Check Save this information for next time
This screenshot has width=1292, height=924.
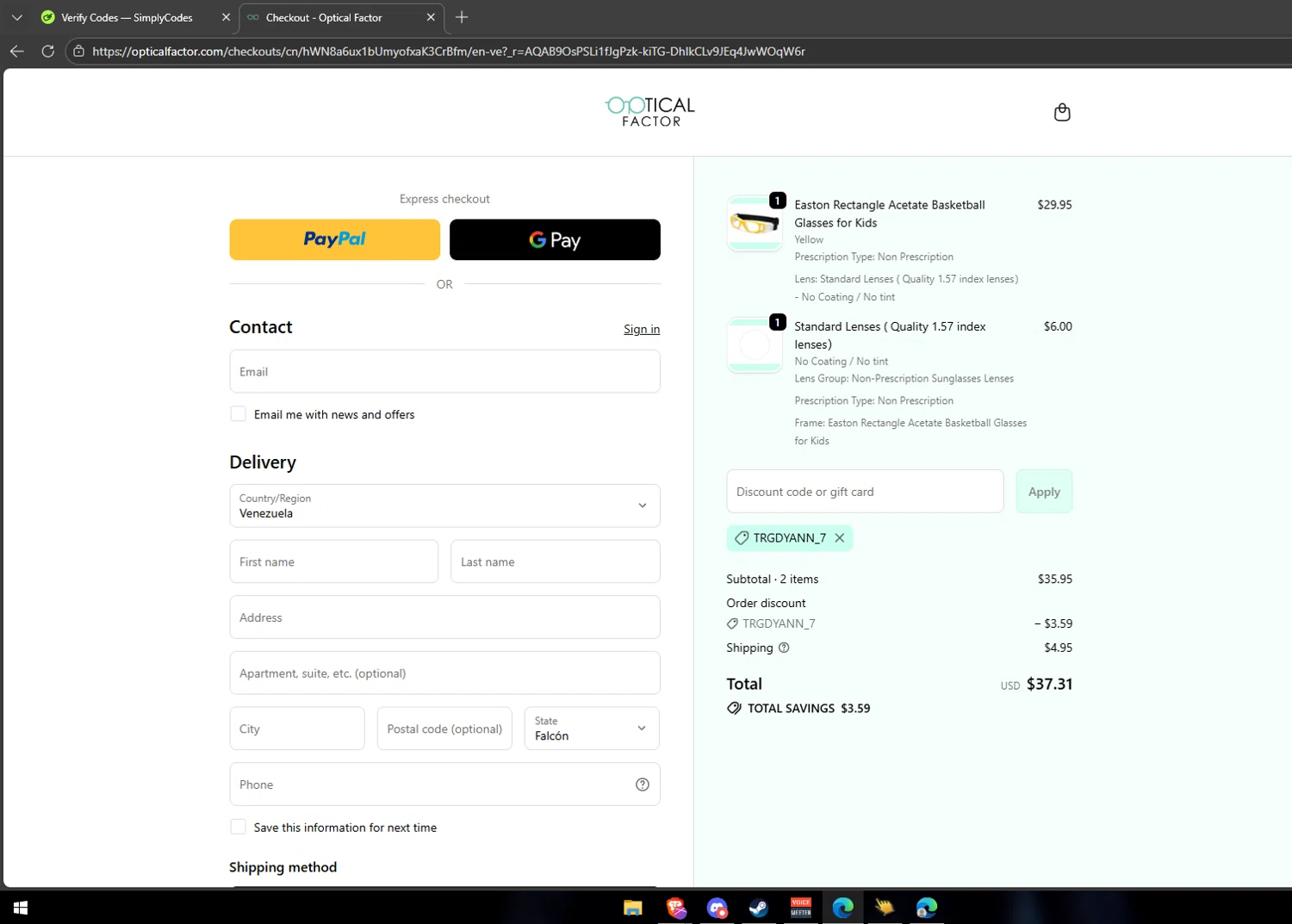pos(239,827)
